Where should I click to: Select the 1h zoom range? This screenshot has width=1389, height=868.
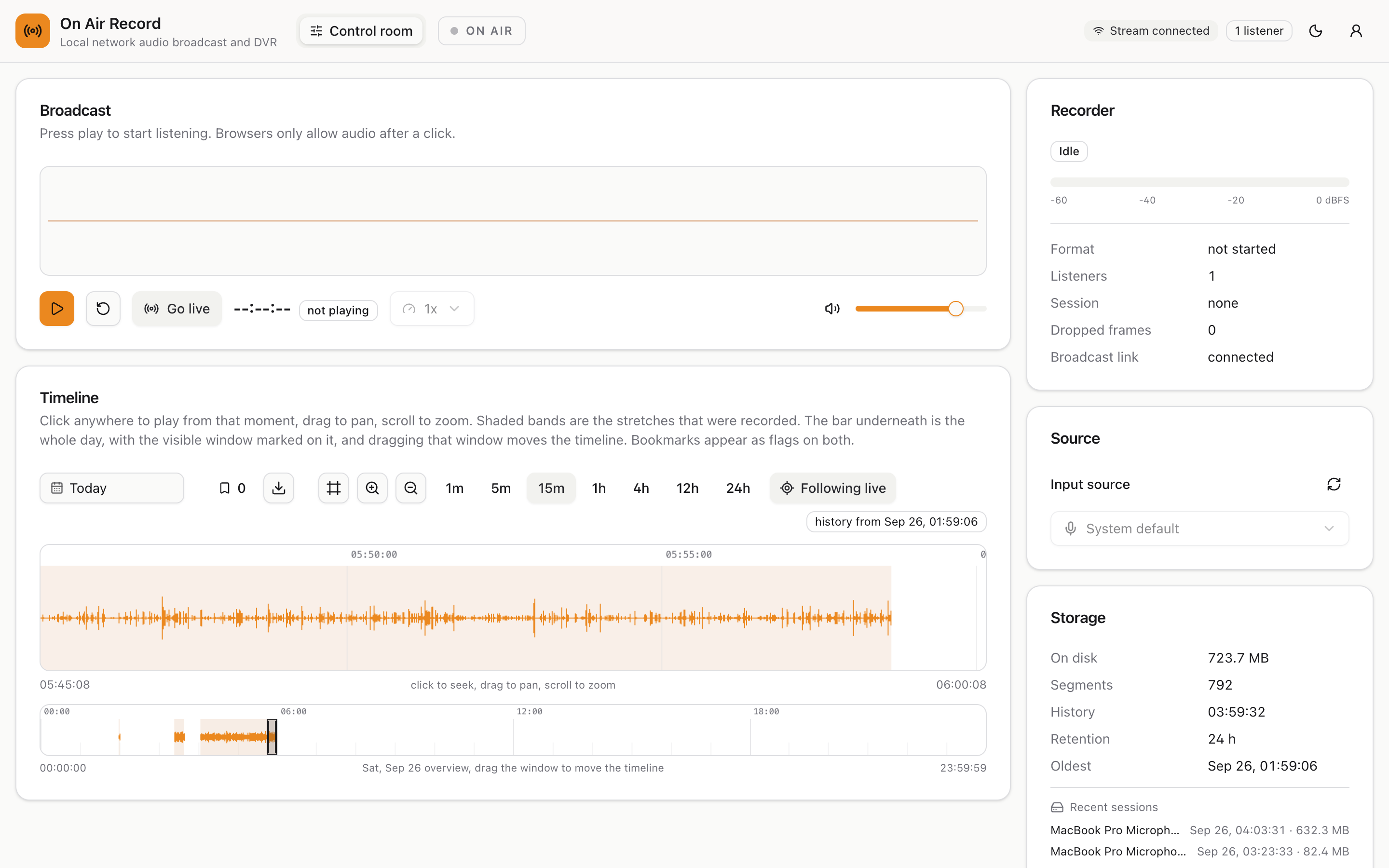599,488
